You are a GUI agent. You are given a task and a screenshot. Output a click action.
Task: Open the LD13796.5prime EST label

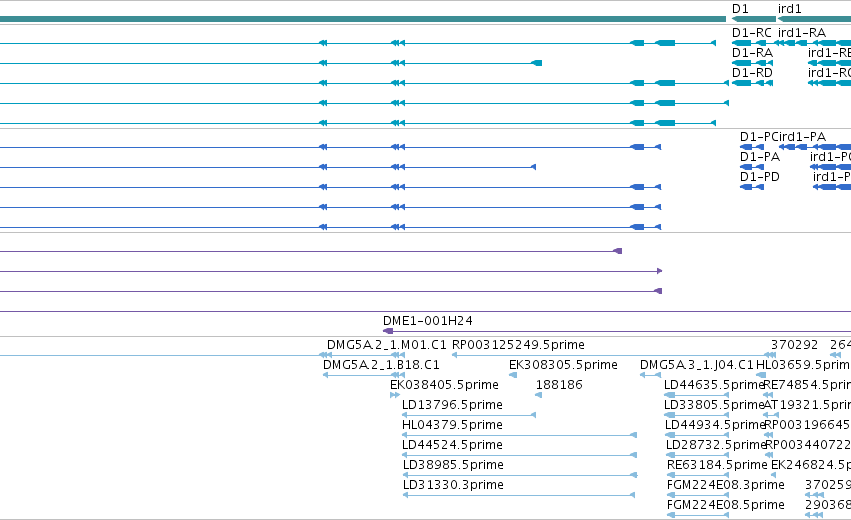(452, 405)
